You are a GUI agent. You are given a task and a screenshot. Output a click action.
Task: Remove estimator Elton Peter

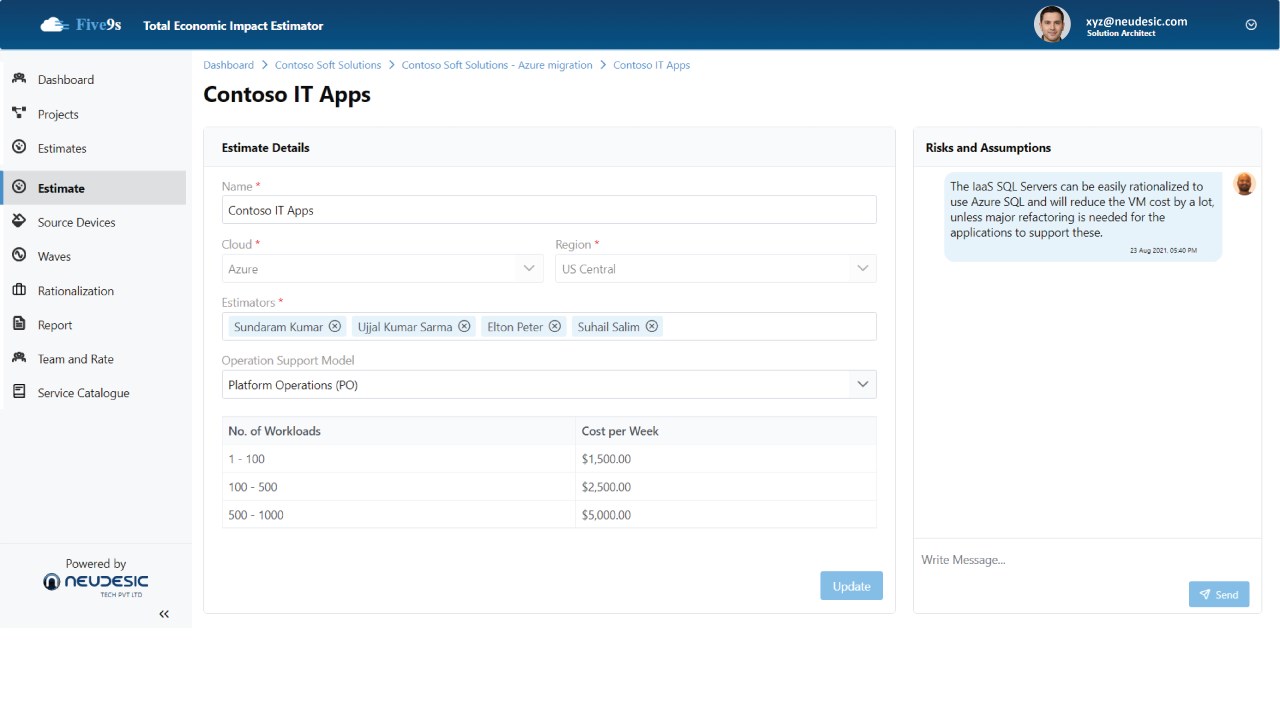coord(555,326)
